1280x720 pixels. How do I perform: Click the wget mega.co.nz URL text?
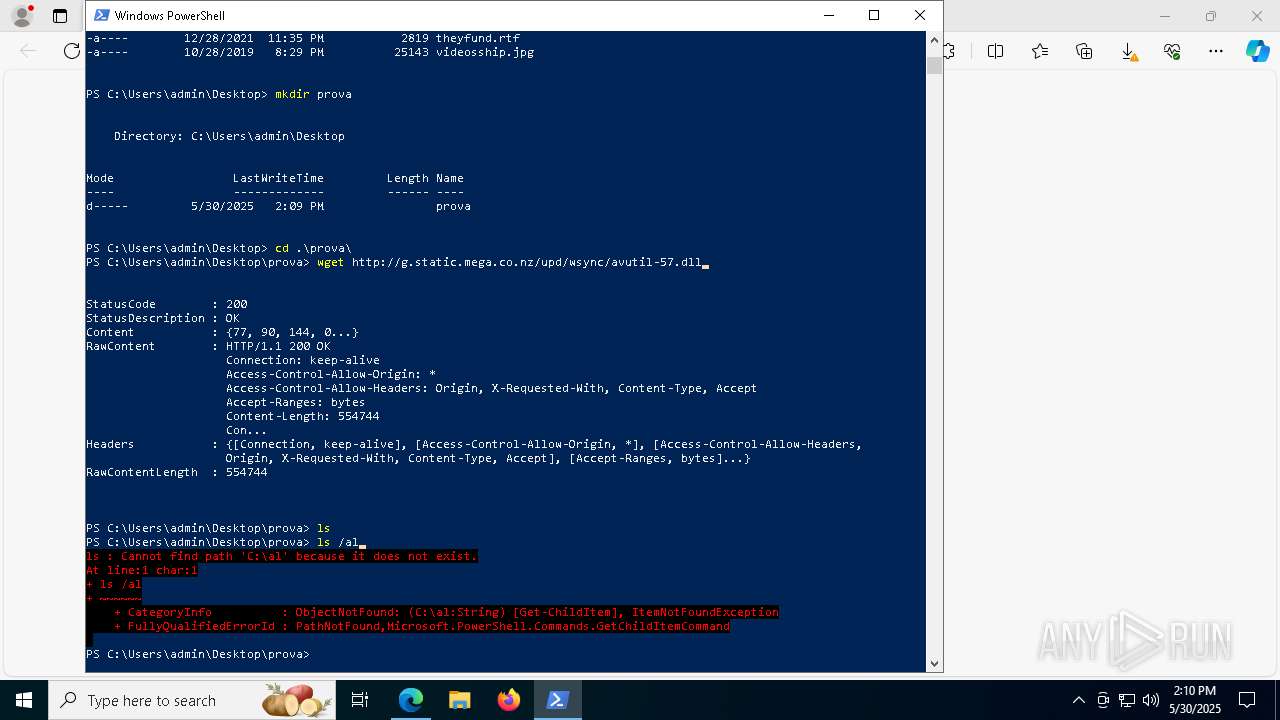pos(526,262)
